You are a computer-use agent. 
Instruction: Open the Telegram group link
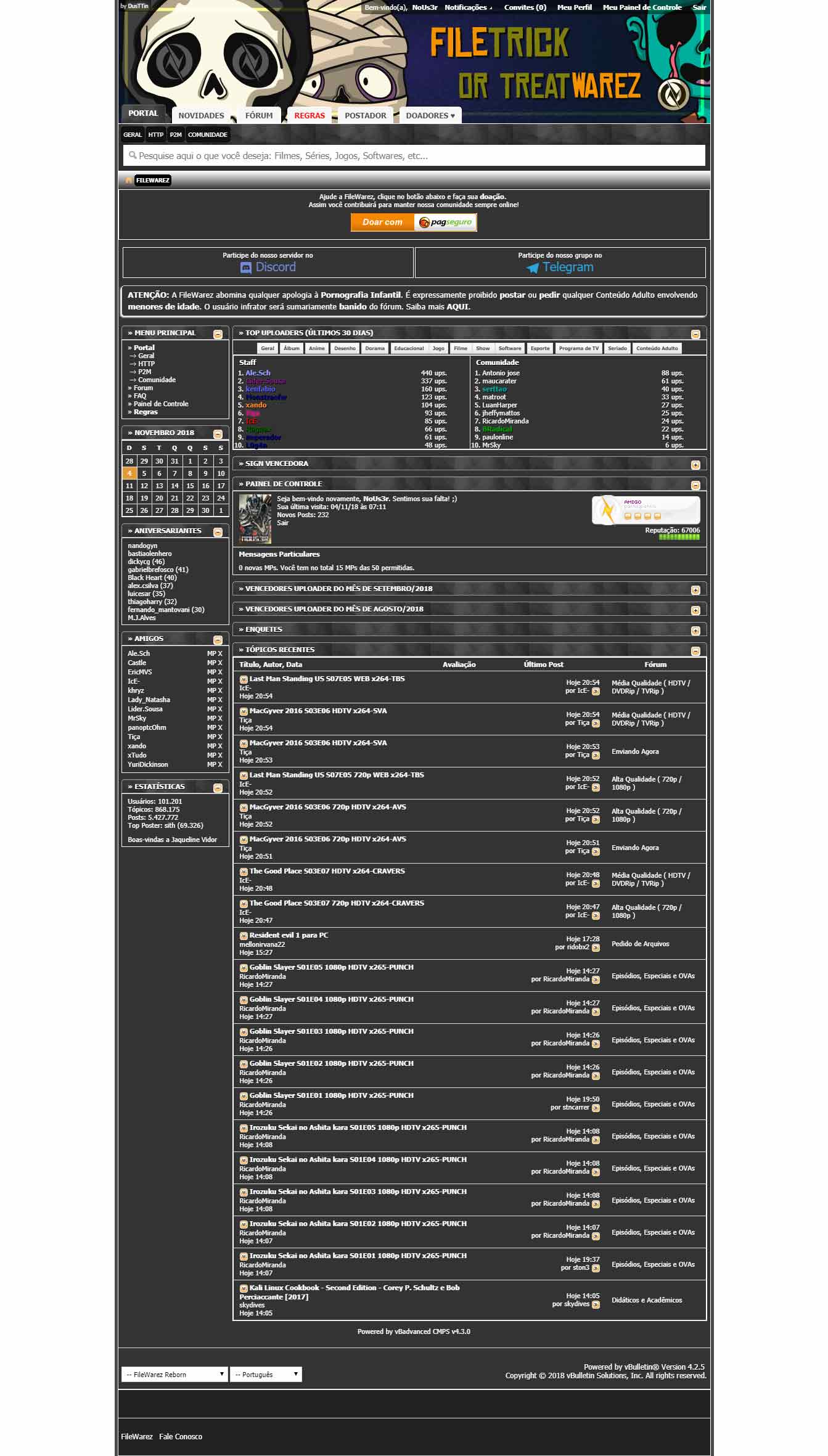click(560, 267)
